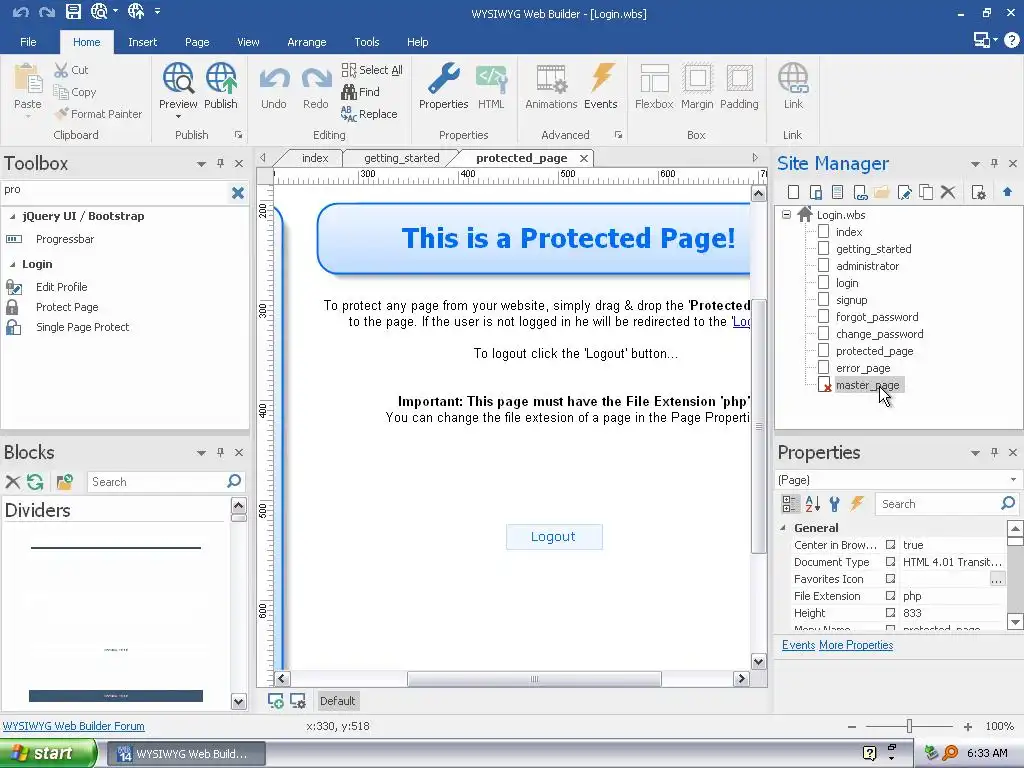Collapse the General properties section
This screenshot has width=1024, height=768.
tap(783, 528)
